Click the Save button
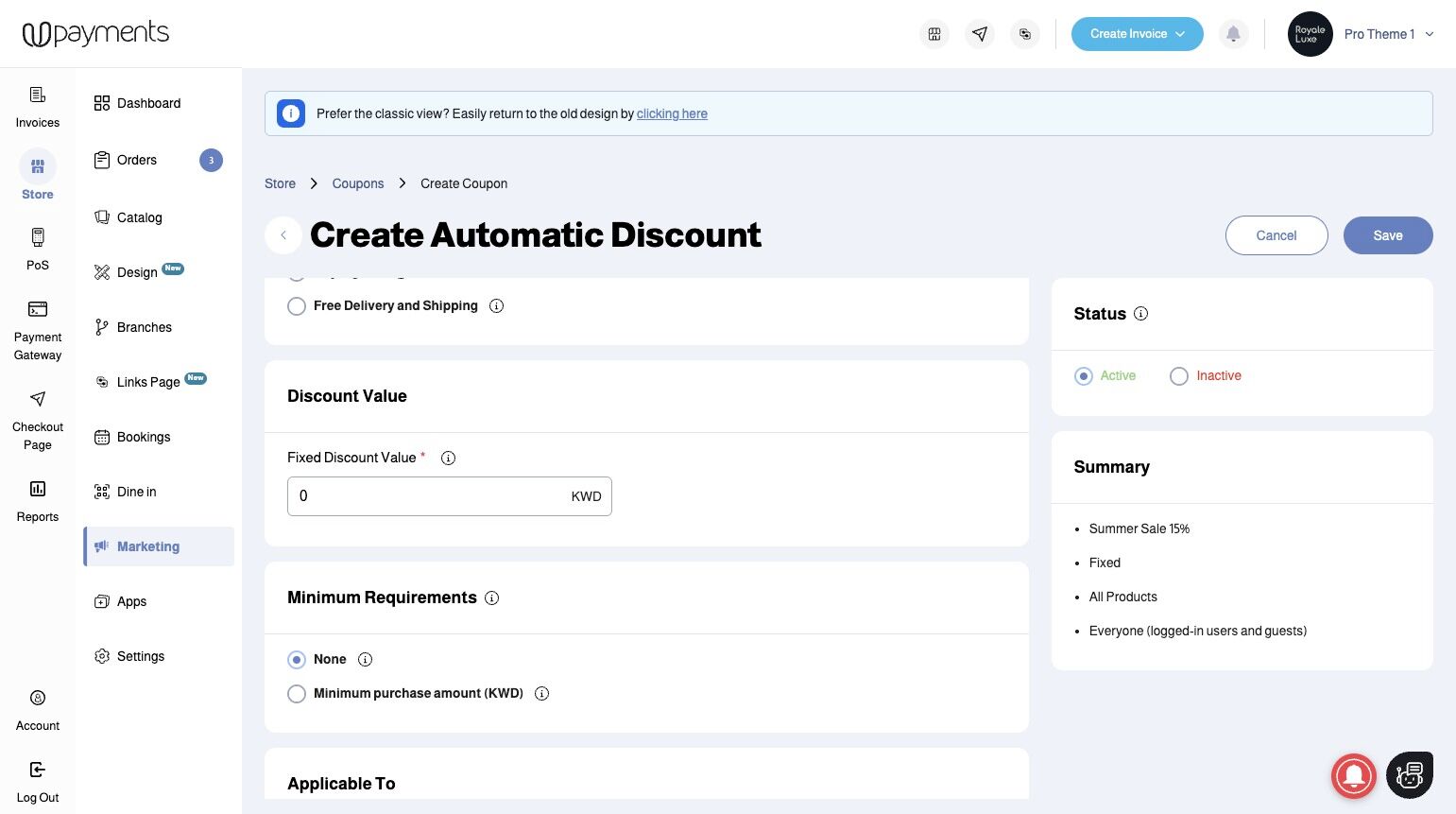 pos(1387,235)
